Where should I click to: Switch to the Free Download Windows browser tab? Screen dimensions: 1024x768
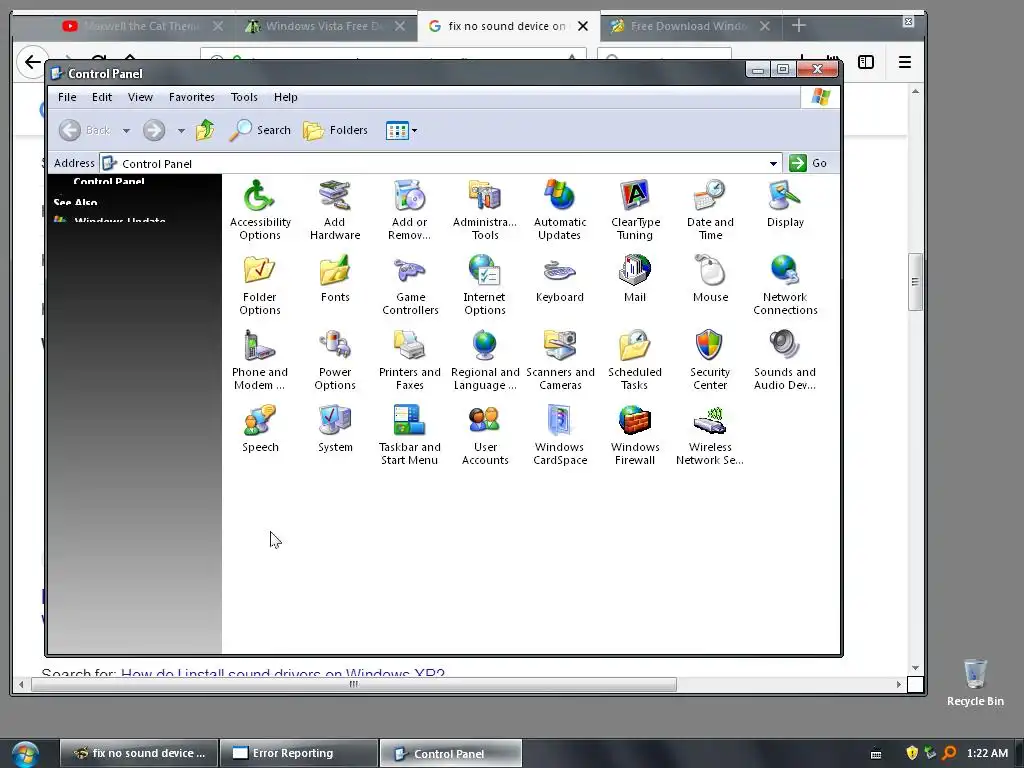(689, 26)
